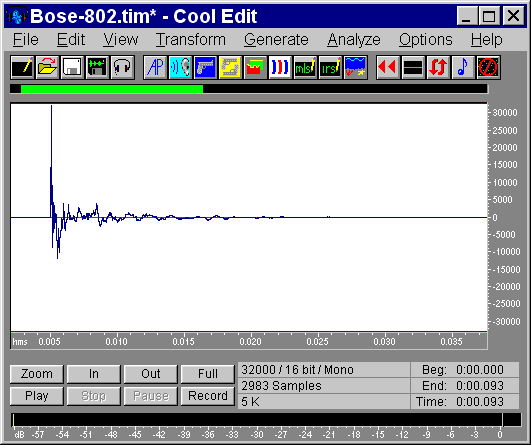531x445 pixels.
Task: Open the Analyze menu
Action: (x=354, y=40)
